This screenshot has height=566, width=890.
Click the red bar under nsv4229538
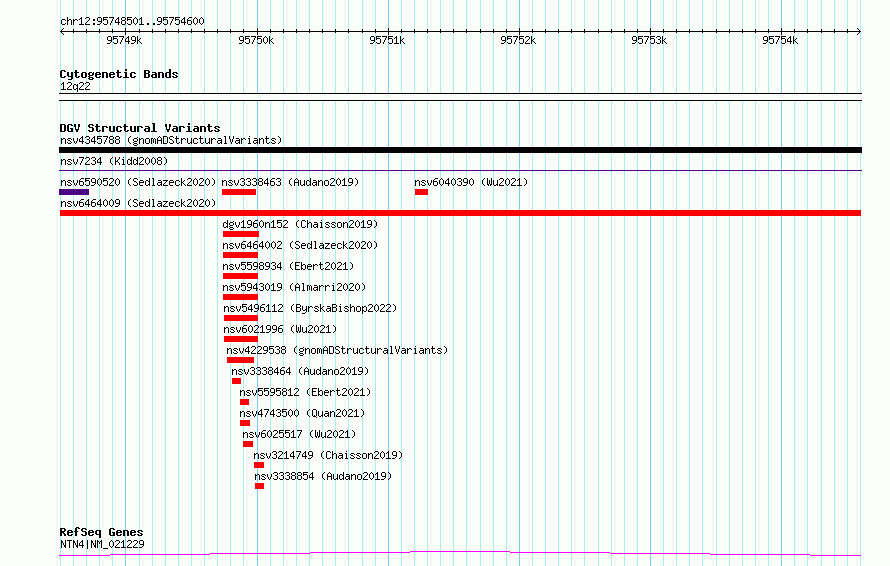[240, 360]
